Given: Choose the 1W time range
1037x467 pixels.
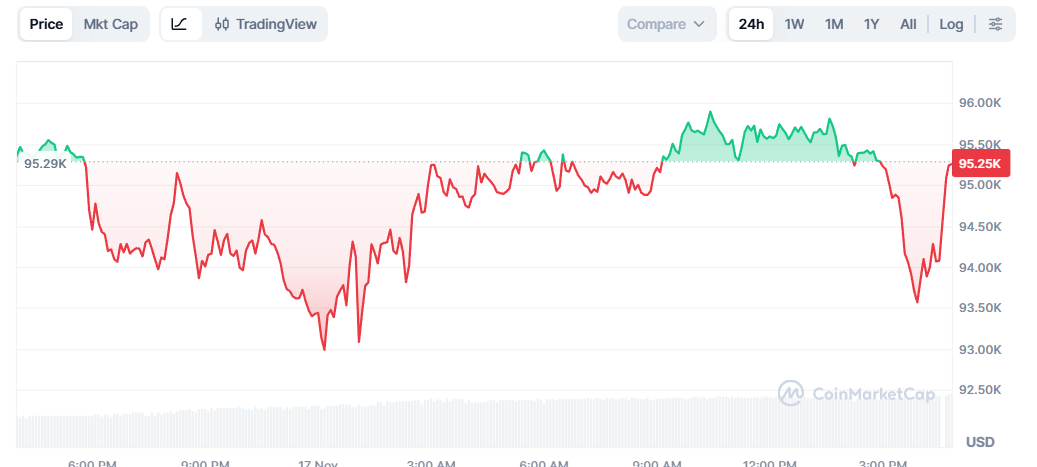Looking at the screenshot, I should coord(794,24).
